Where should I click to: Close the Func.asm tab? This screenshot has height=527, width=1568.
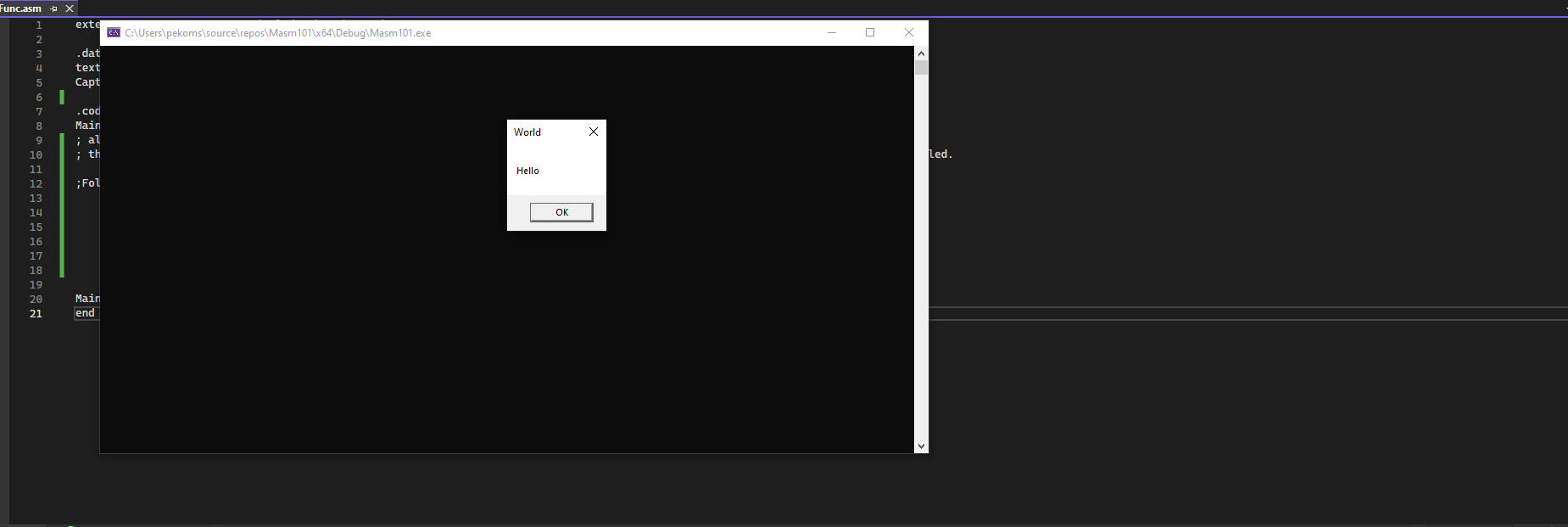click(x=70, y=8)
